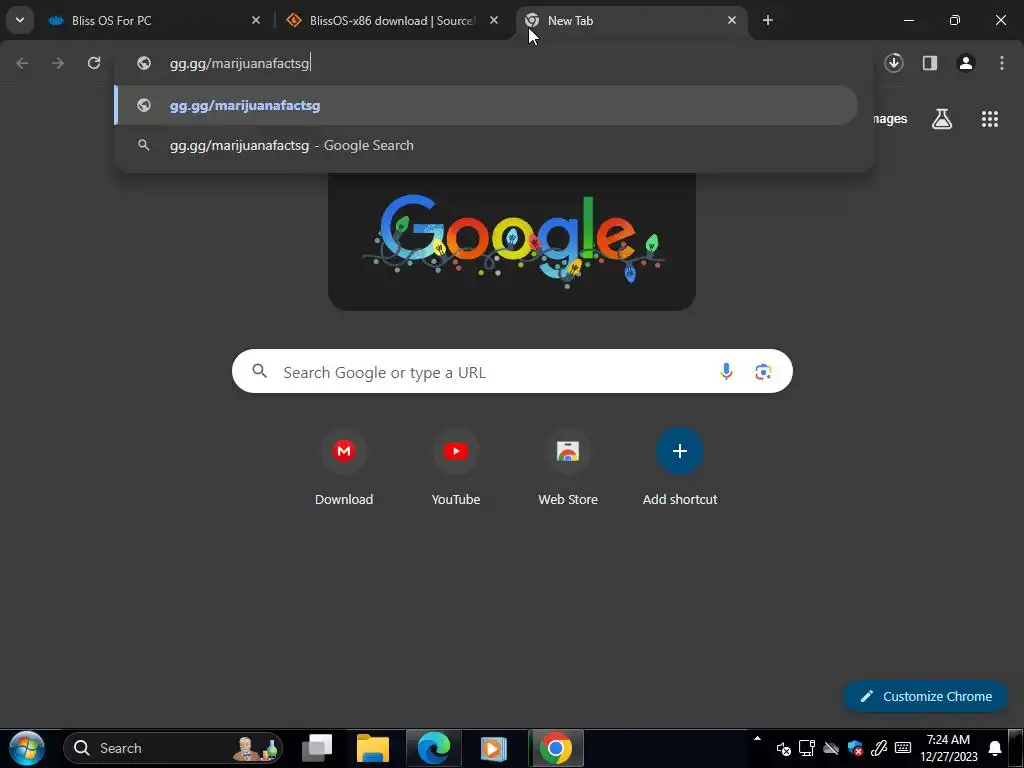Open Task View on the taskbar
This screenshot has height=768, width=1024.
pos(317,748)
